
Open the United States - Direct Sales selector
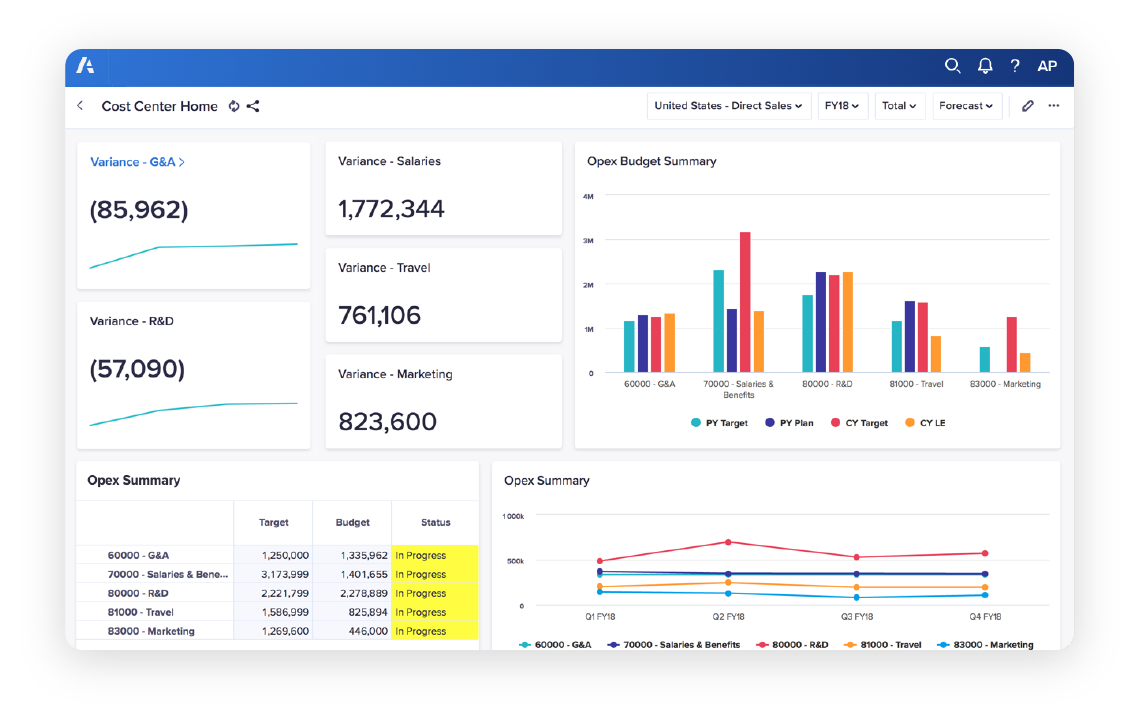(x=729, y=105)
